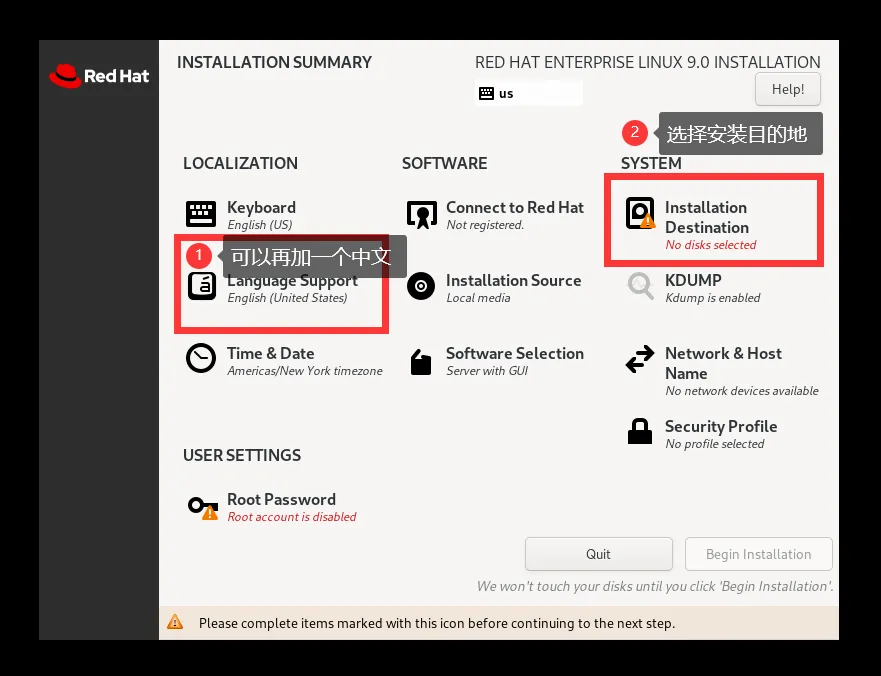881x676 pixels.
Task: Open the Software Selection settings label
Action: pyautogui.click(x=515, y=353)
